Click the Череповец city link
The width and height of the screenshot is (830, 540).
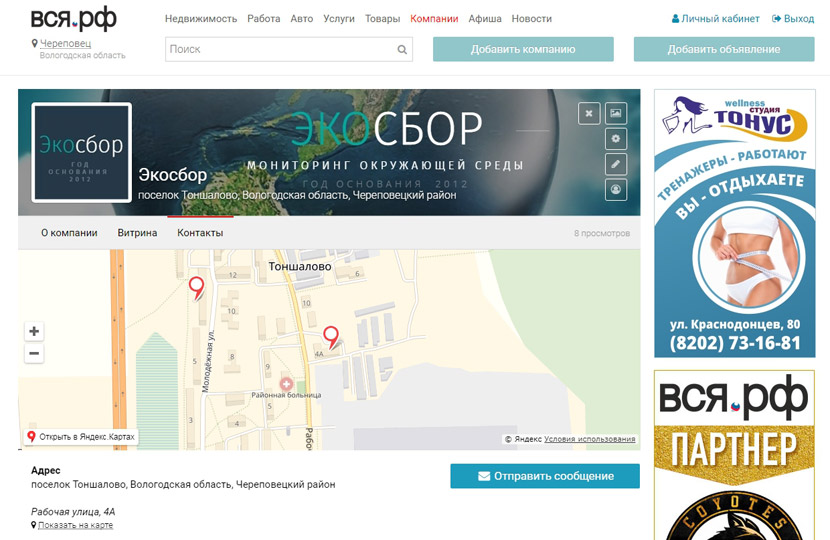[x=66, y=43]
